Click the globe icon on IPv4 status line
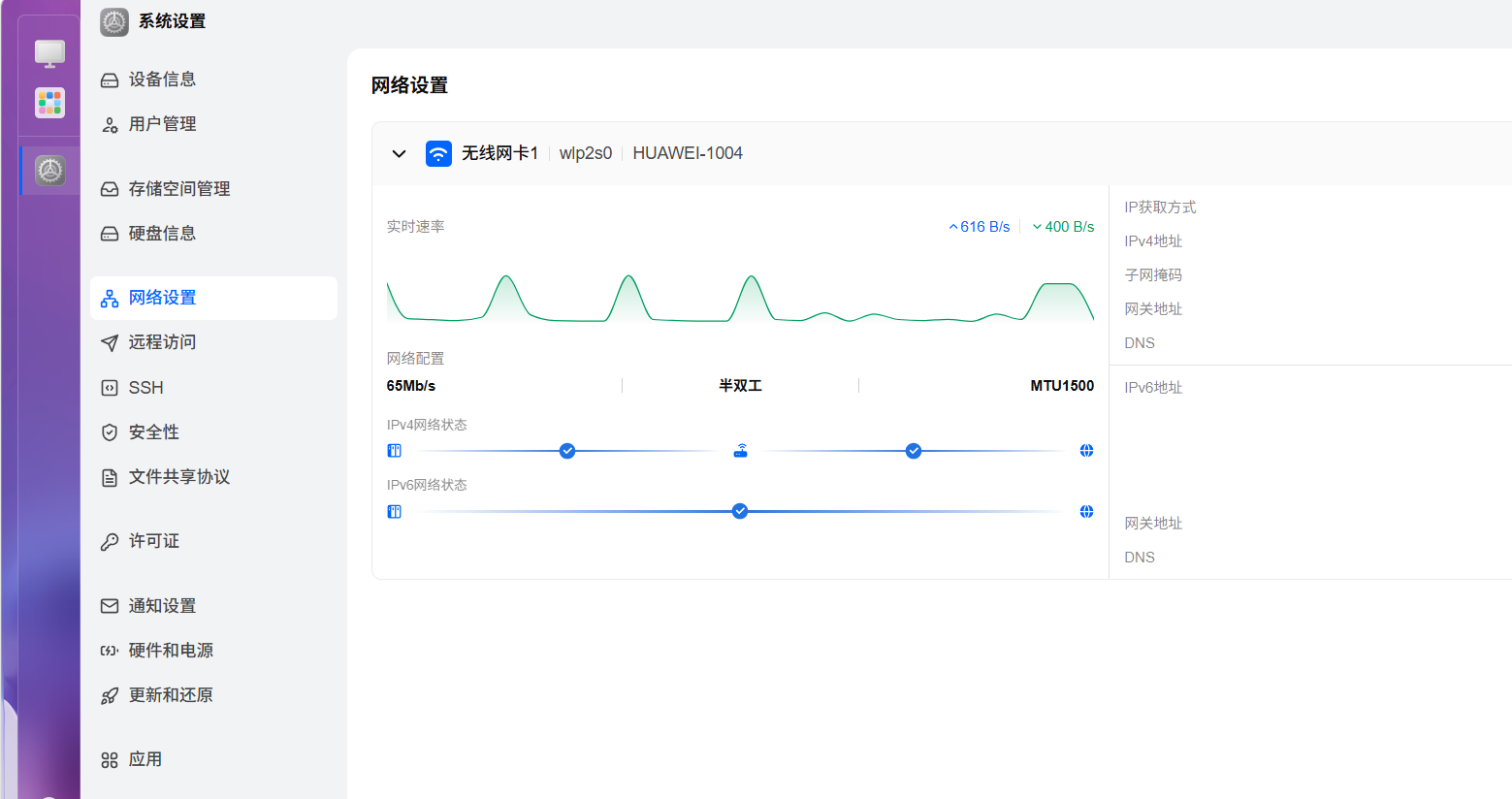The height and width of the screenshot is (799, 1512). [x=1086, y=451]
